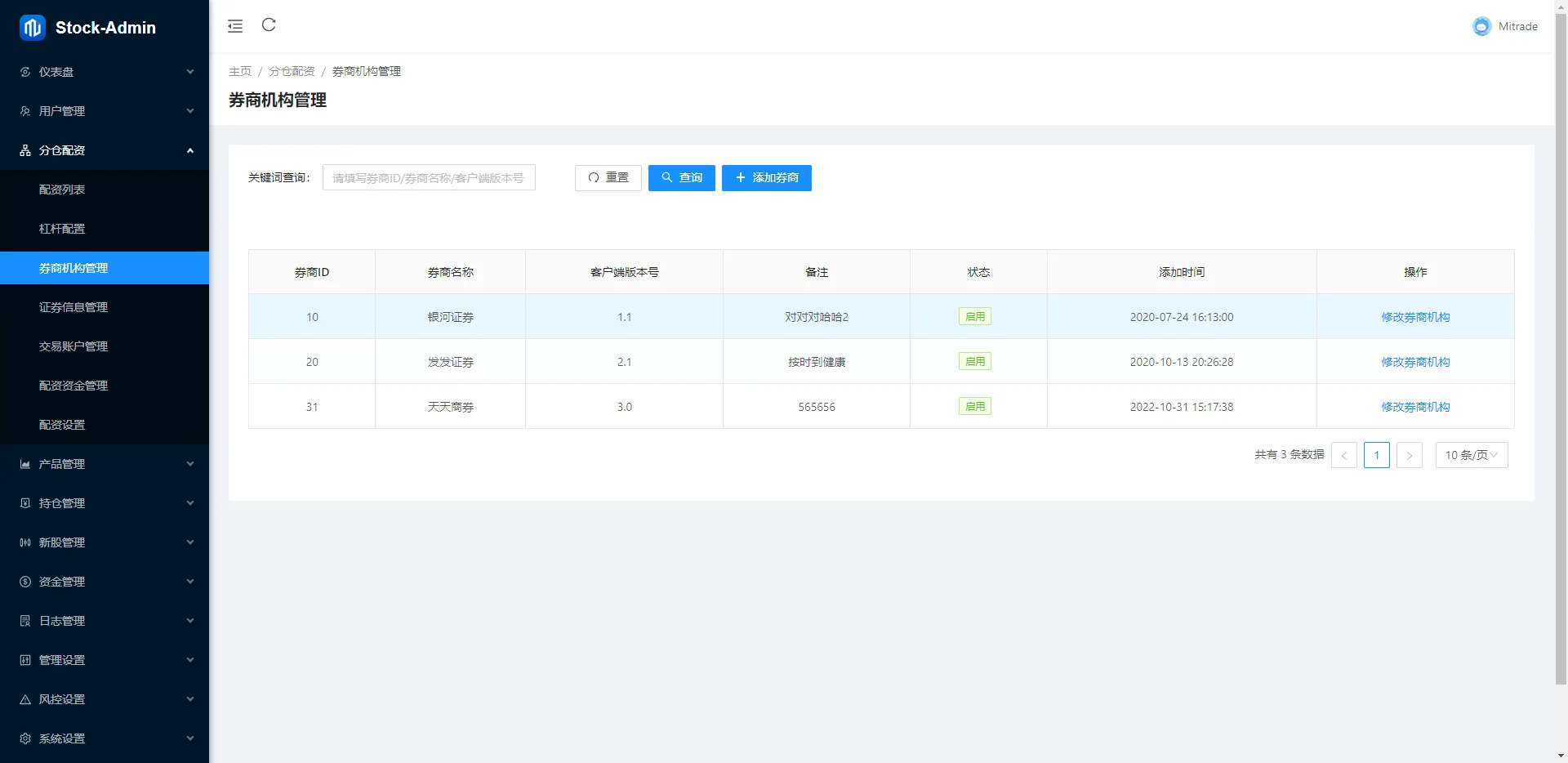Open 配资设置 submenu item
This screenshot has height=763, width=1568.
click(x=105, y=425)
